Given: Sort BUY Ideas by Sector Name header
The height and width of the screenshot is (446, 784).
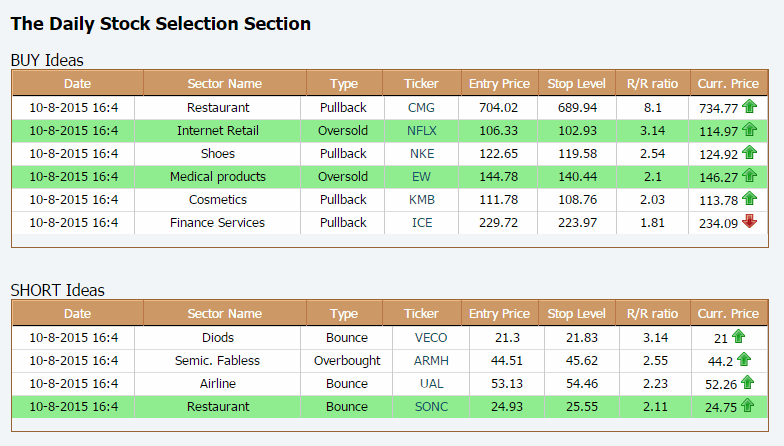Looking at the screenshot, I should 224,84.
